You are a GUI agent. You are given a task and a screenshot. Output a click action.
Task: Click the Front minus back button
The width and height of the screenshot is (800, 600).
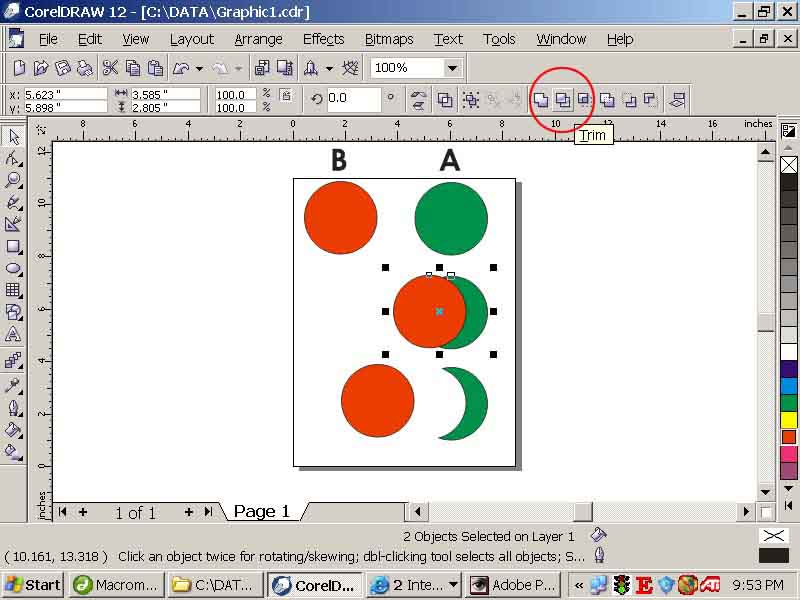coord(630,99)
